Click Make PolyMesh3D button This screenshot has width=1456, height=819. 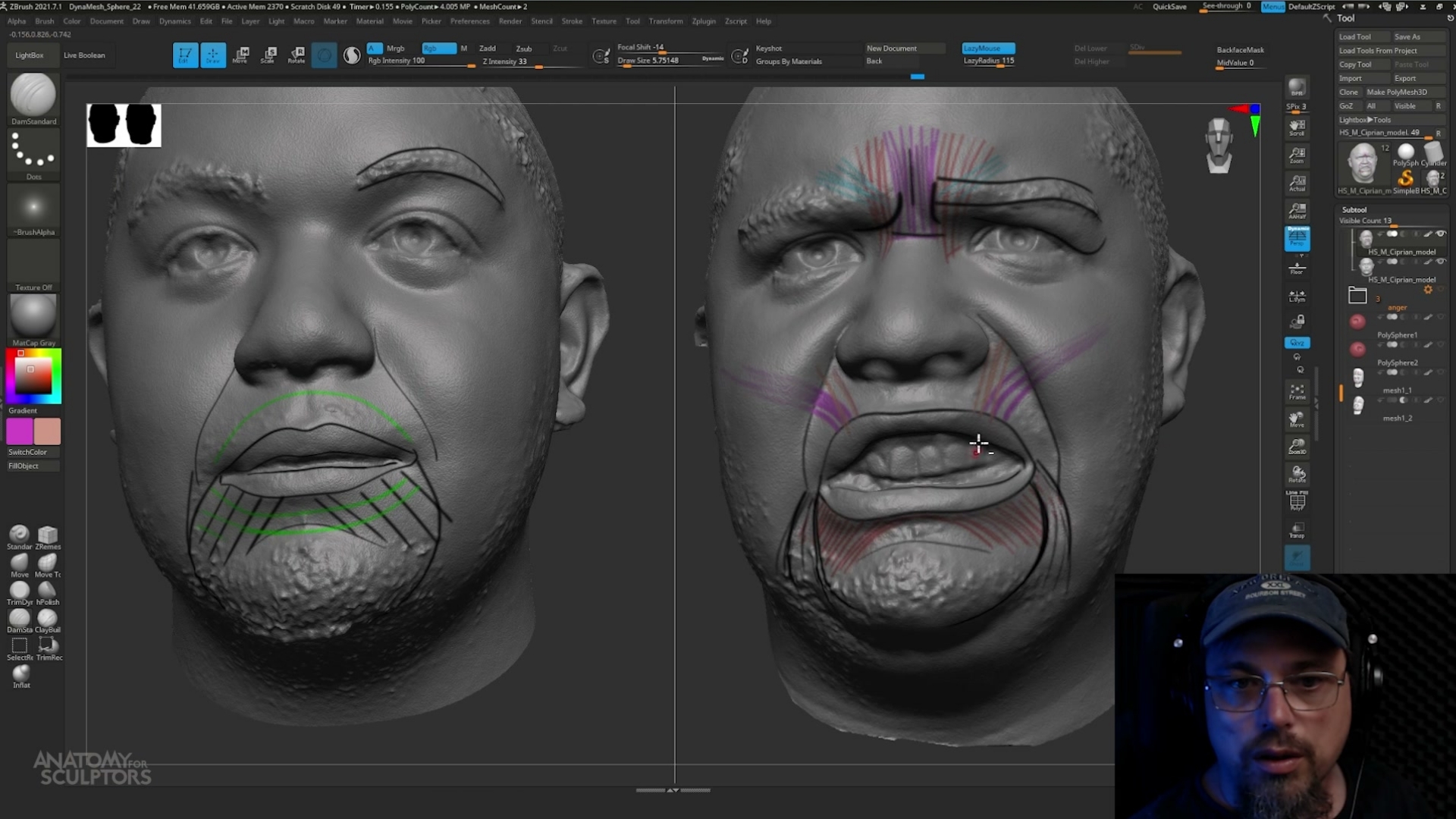[1405, 92]
